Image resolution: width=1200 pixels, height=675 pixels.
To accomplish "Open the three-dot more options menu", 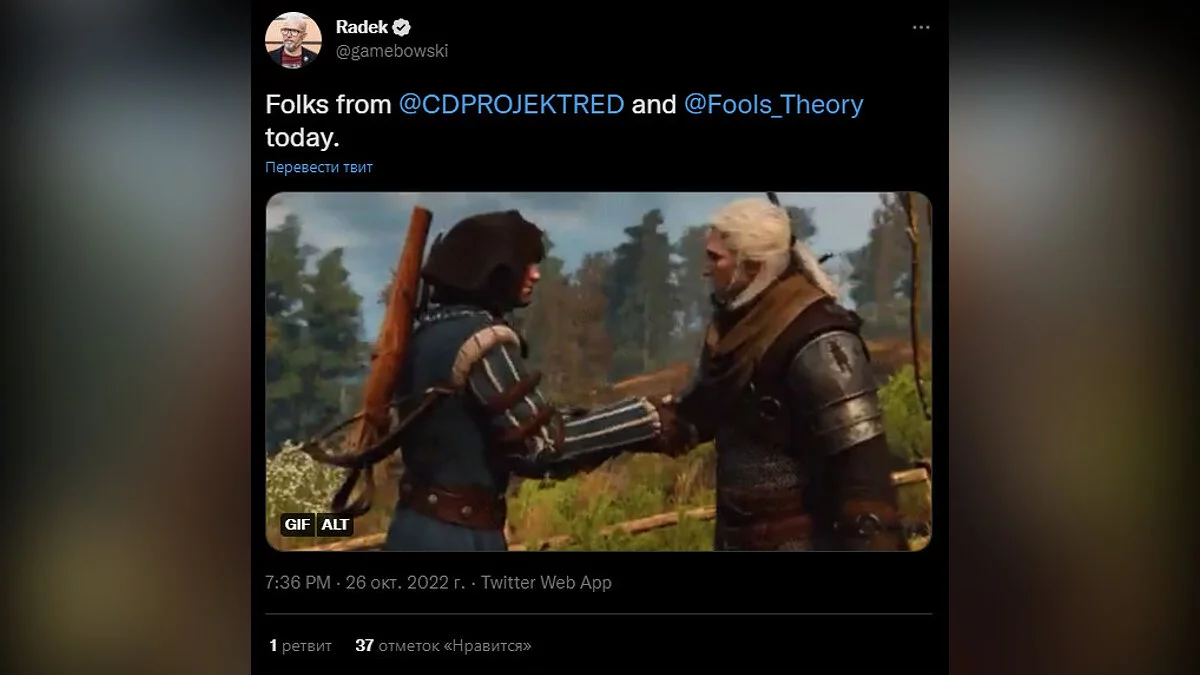I will tap(921, 28).
